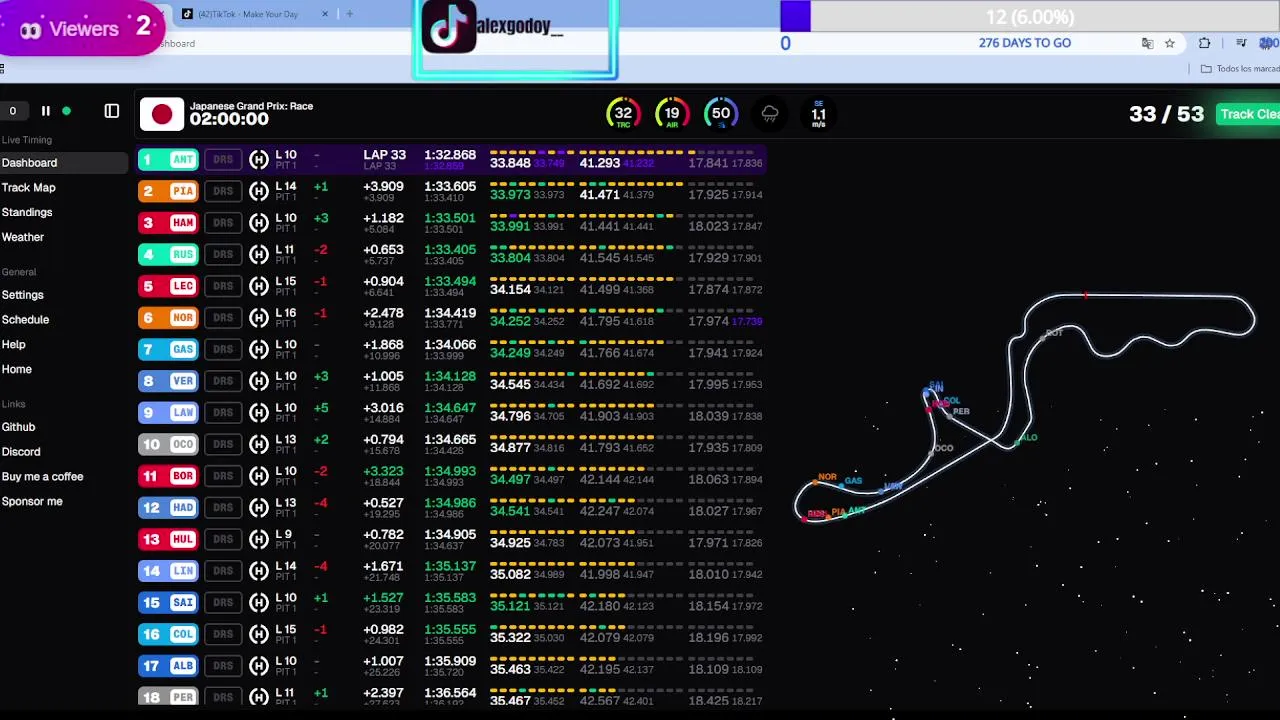Click hard tyre icon in ALB row
Screen dimensions: 1280x720
(259, 666)
